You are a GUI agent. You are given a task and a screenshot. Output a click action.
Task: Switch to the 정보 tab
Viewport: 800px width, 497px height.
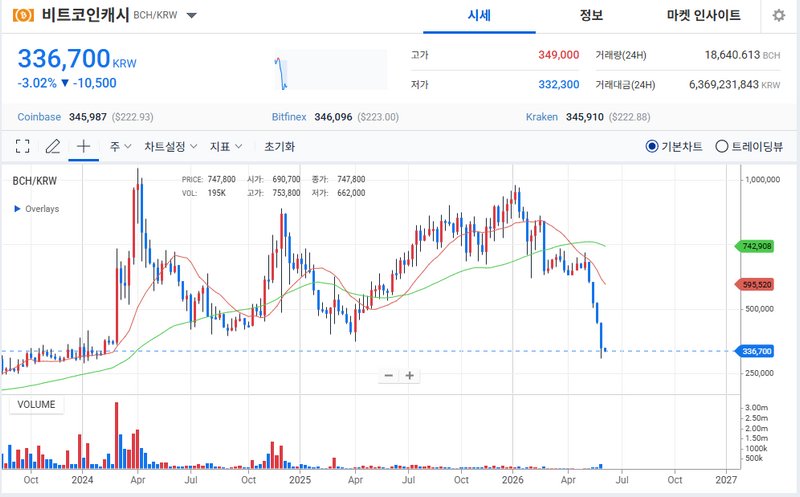pos(591,15)
